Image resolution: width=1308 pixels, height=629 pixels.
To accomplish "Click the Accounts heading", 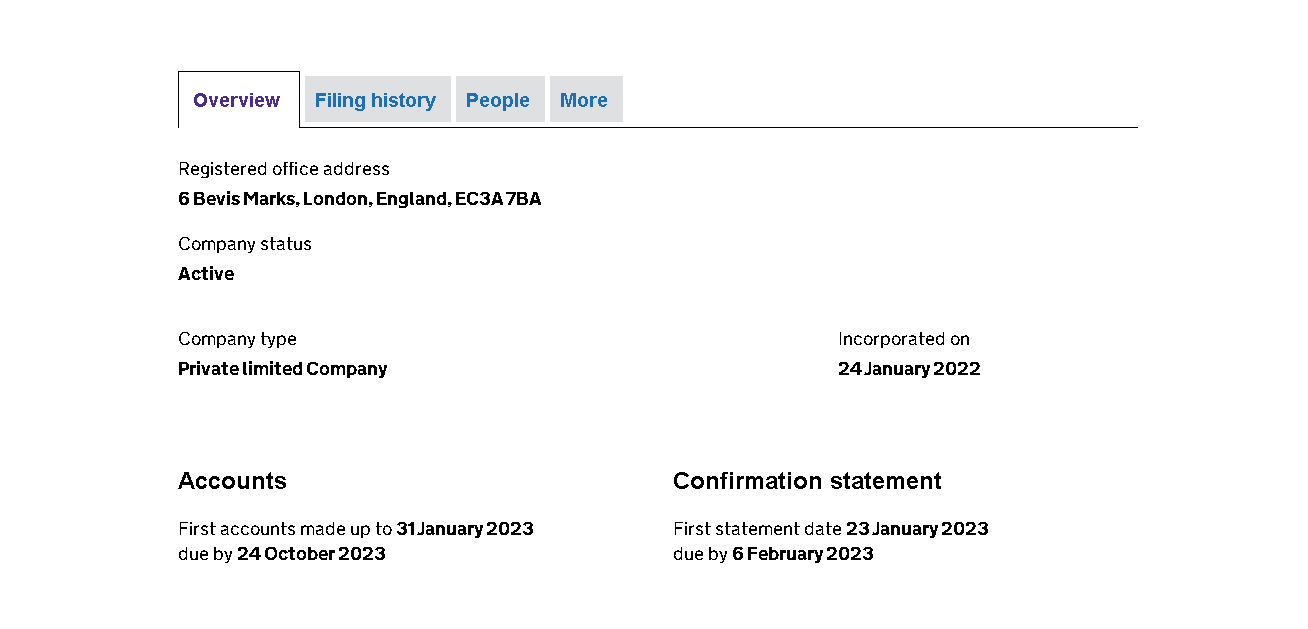I will coord(232,481).
